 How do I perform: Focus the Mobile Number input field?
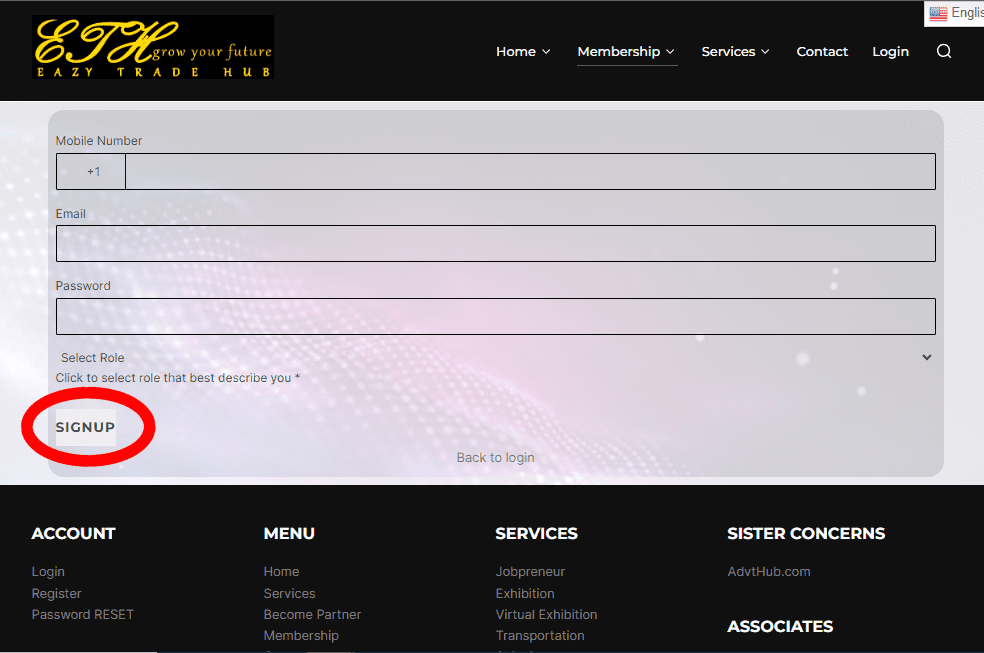click(x=530, y=172)
